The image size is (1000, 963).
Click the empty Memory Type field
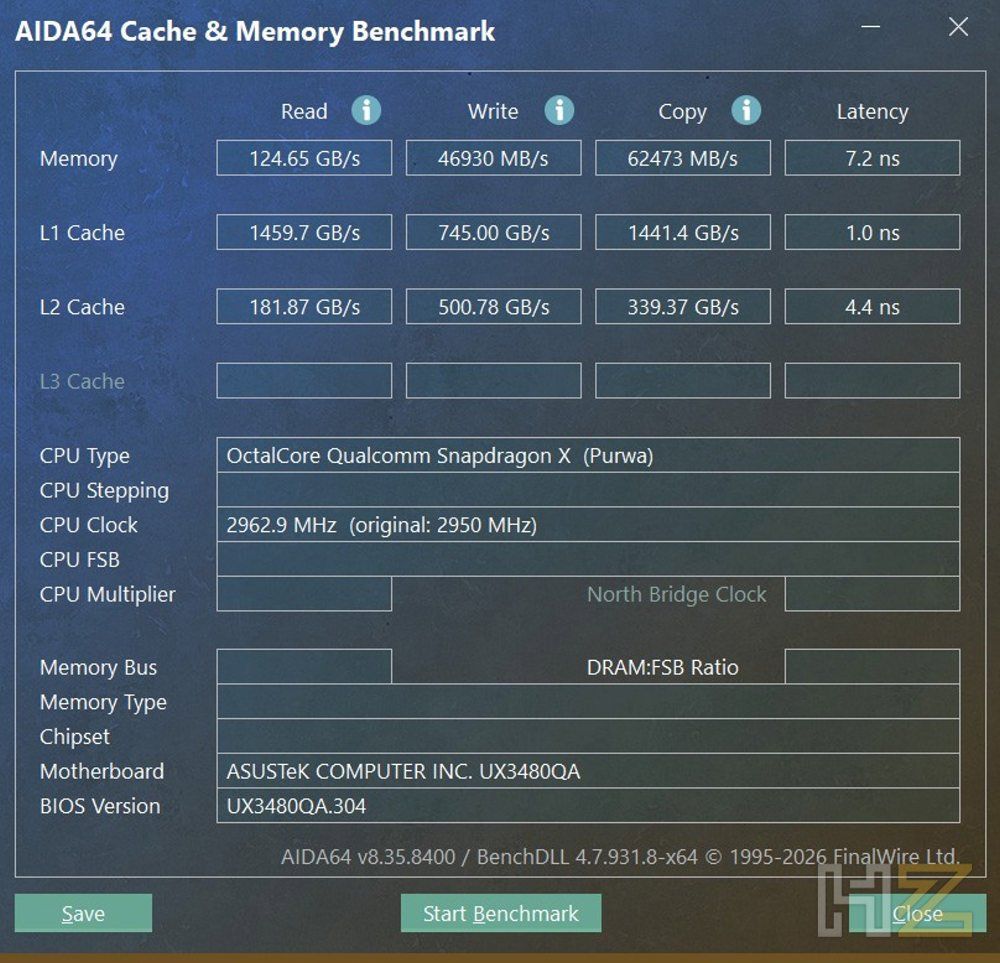(x=588, y=702)
